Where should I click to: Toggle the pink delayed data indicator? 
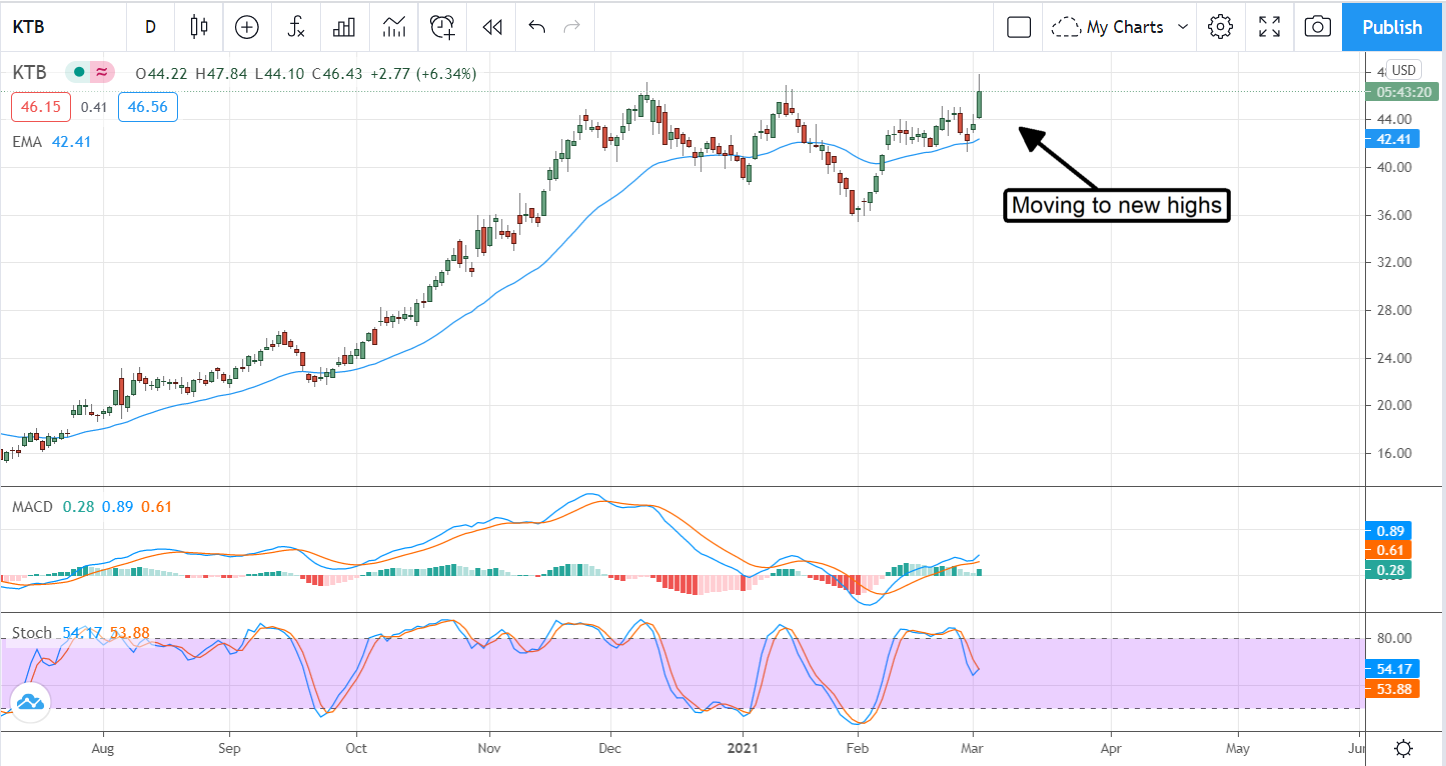click(101, 73)
